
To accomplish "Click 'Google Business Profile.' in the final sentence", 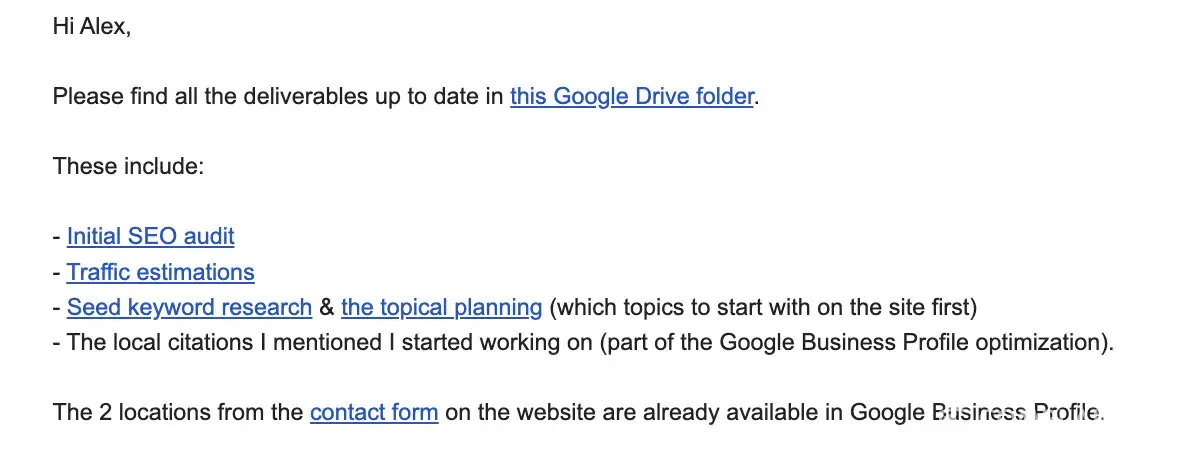I will (x=976, y=412).
